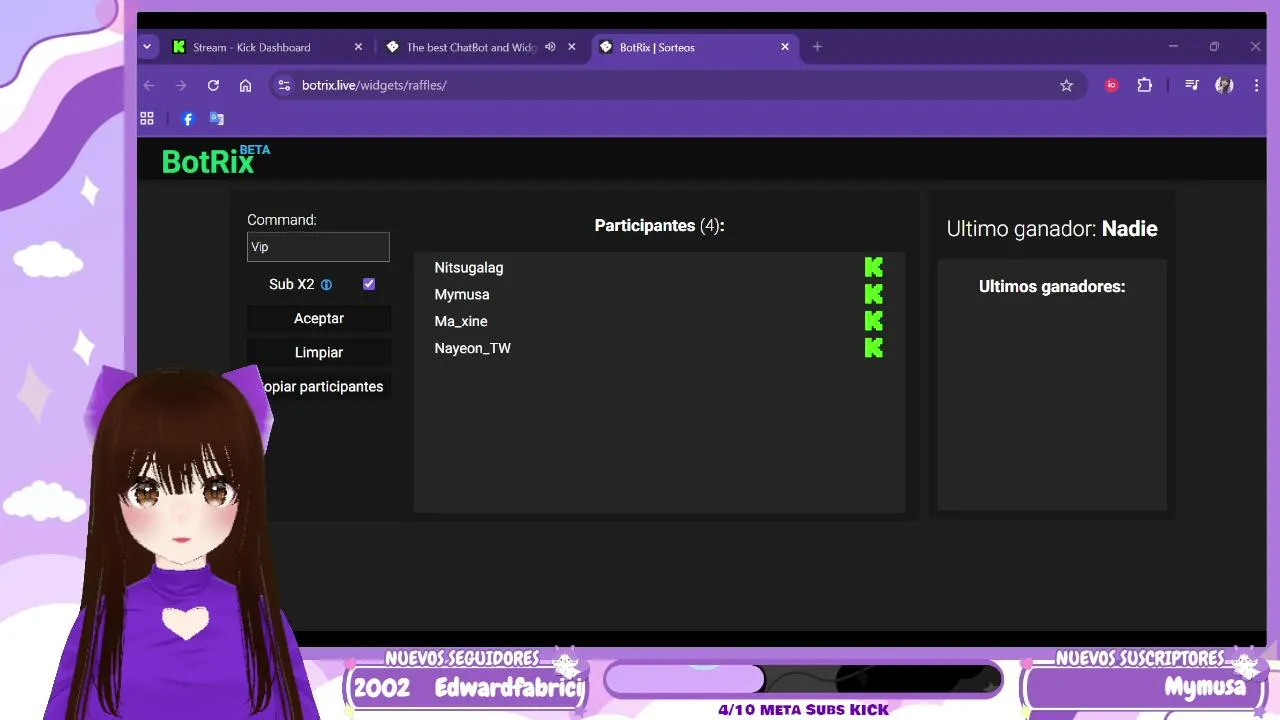Click the browser forward arrow
Viewport: 1280px width, 720px height.
point(181,85)
